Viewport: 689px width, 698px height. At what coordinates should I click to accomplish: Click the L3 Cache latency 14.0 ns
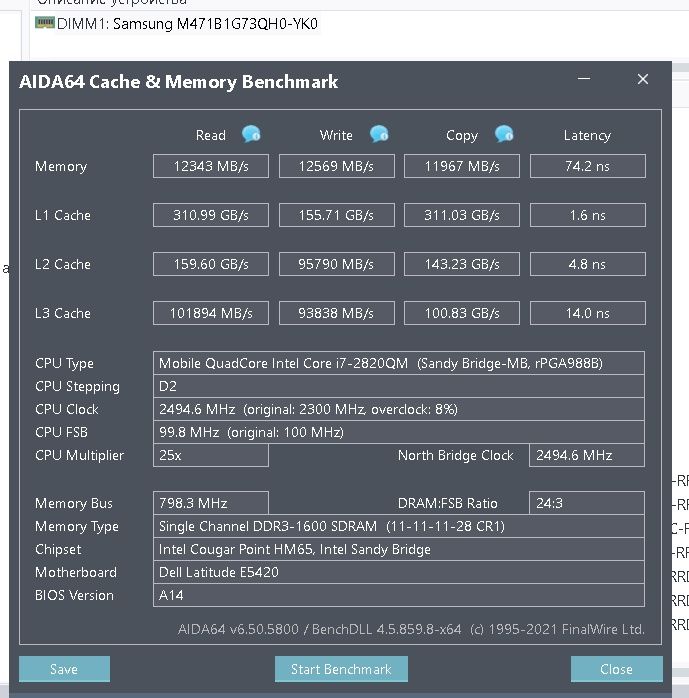[x=588, y=313]
